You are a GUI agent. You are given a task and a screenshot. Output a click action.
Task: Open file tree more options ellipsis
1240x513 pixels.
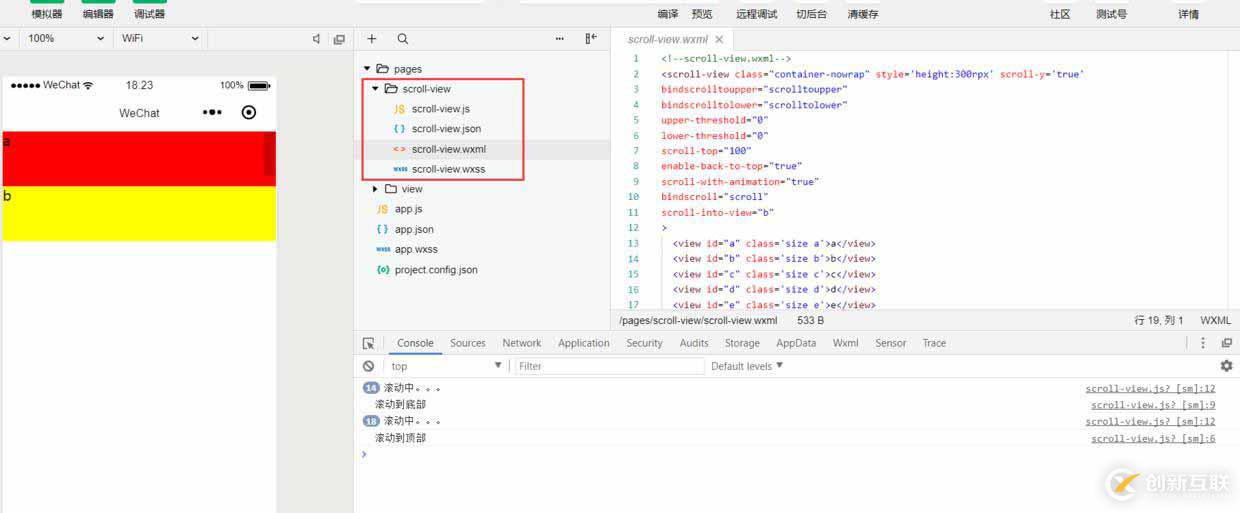(560, 39)
